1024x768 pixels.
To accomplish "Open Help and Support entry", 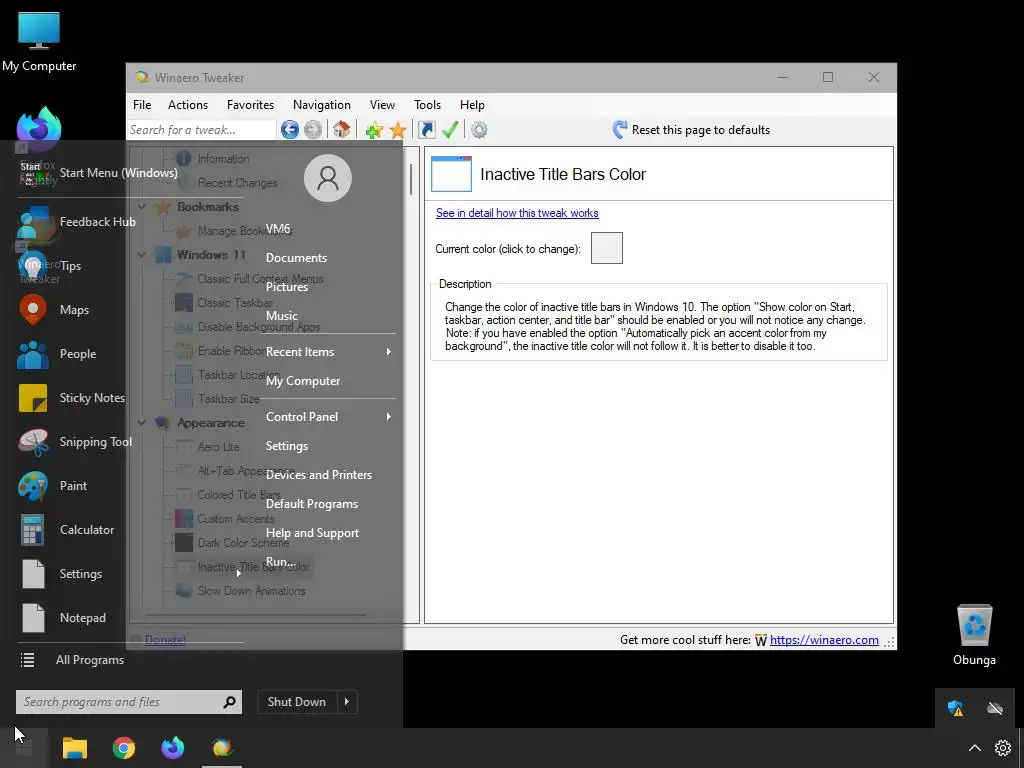I will click(x=312, y=533).
